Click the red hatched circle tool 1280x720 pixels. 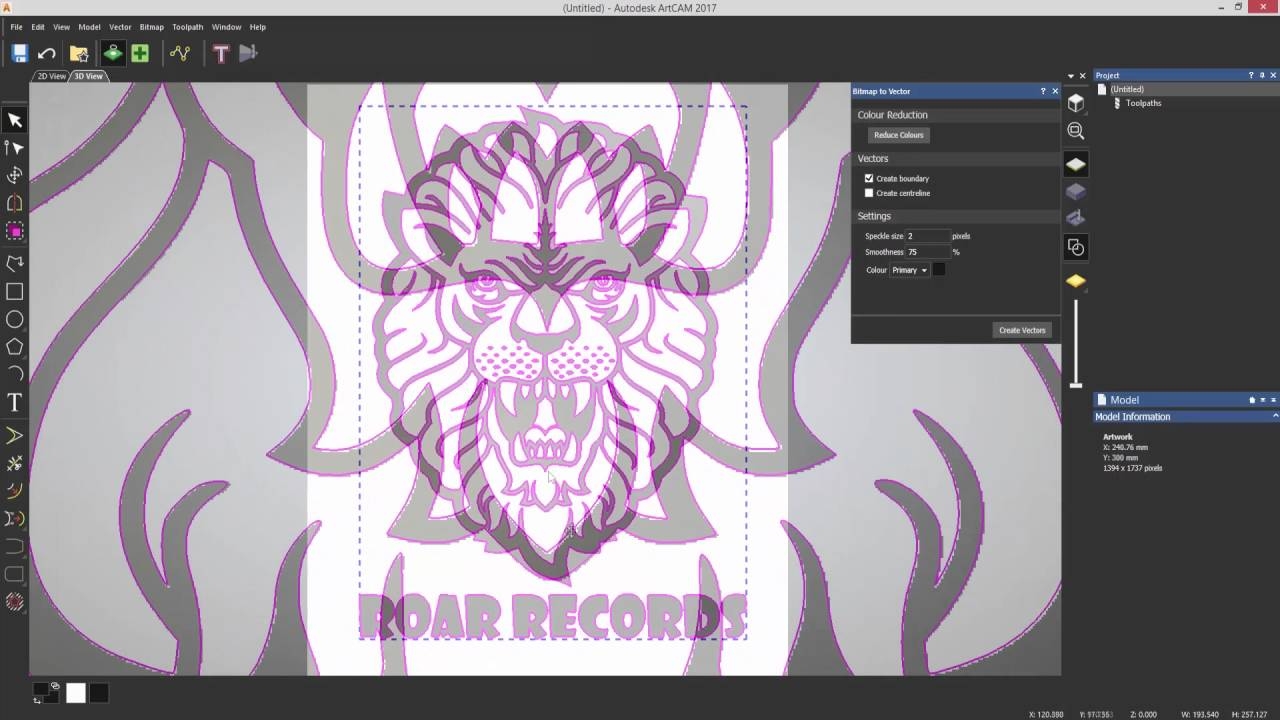[x=15, y=601]
